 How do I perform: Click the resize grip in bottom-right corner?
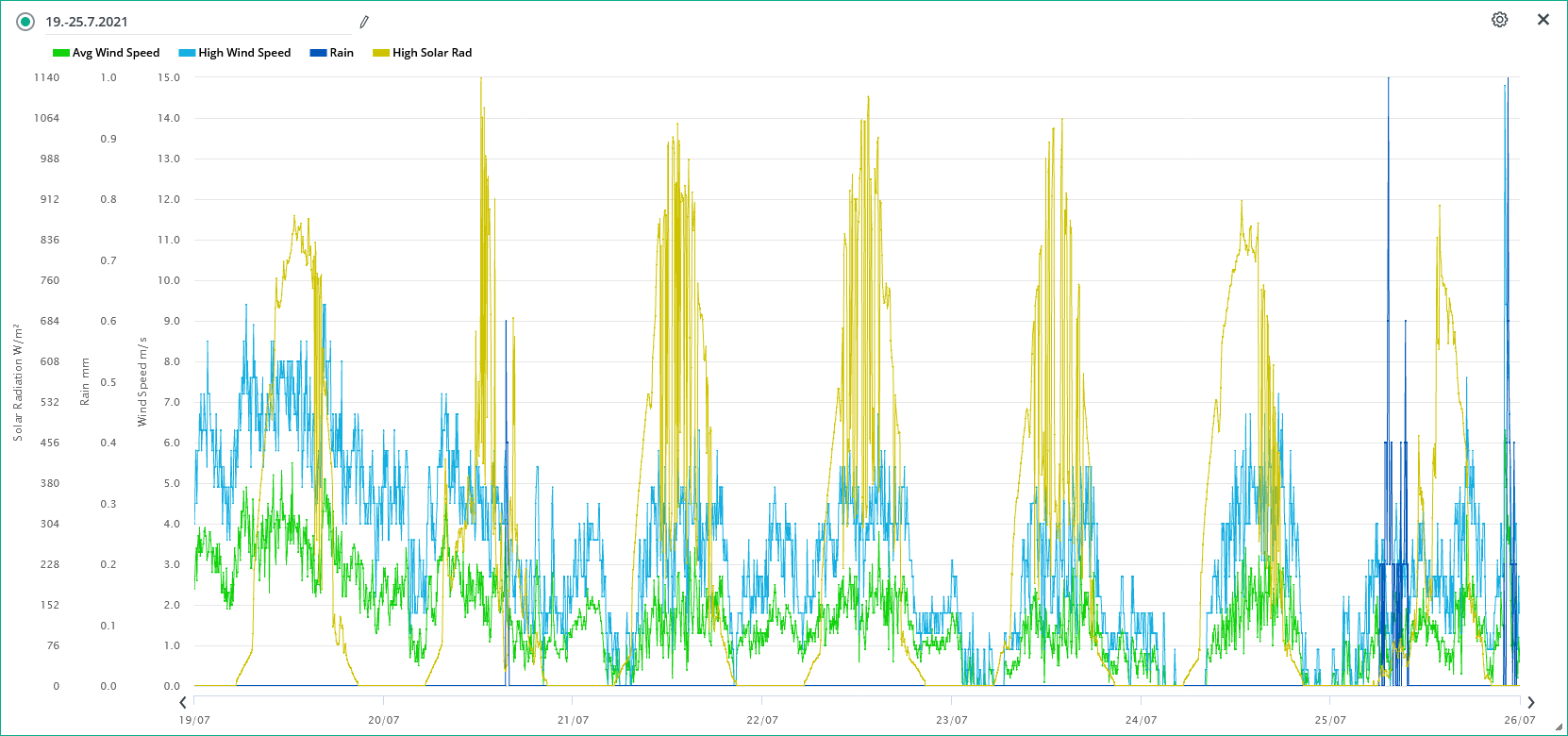click(1559, 728)
